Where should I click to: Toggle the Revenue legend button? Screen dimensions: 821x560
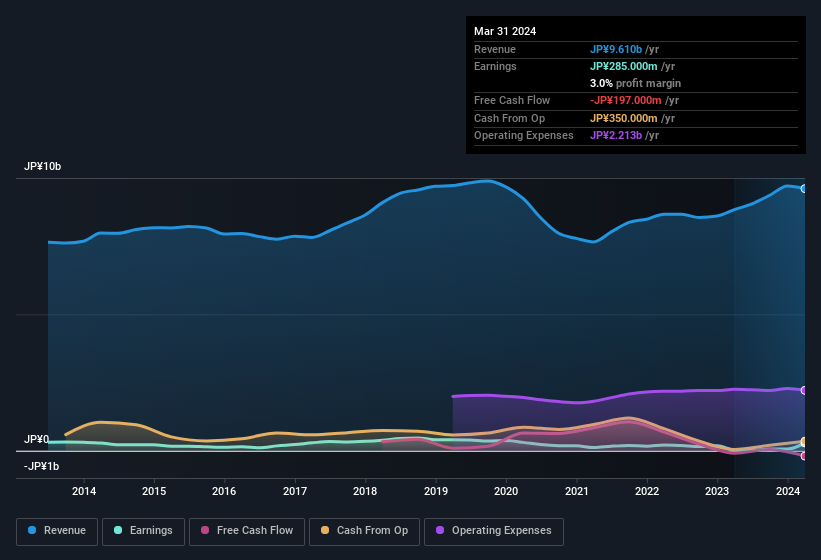coord(57,531)
